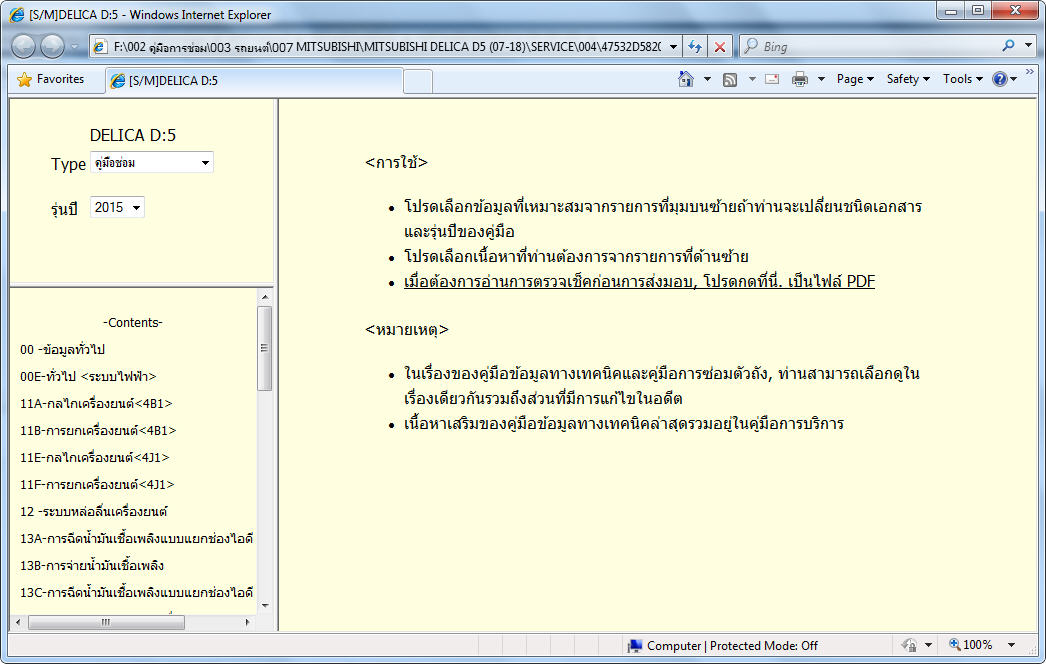1046x664 pixels.
Task: Open the รุ่นปี dropdown showing 2015
Action: (117, 208)
